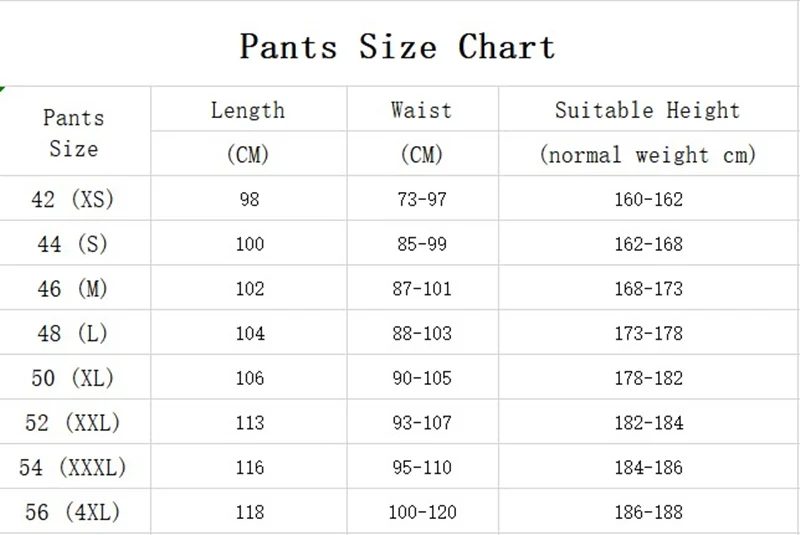The width and height of the screenshot is (800, 535).
Task: Click the height range 184-186 cell
Action: tap(648, 467)
